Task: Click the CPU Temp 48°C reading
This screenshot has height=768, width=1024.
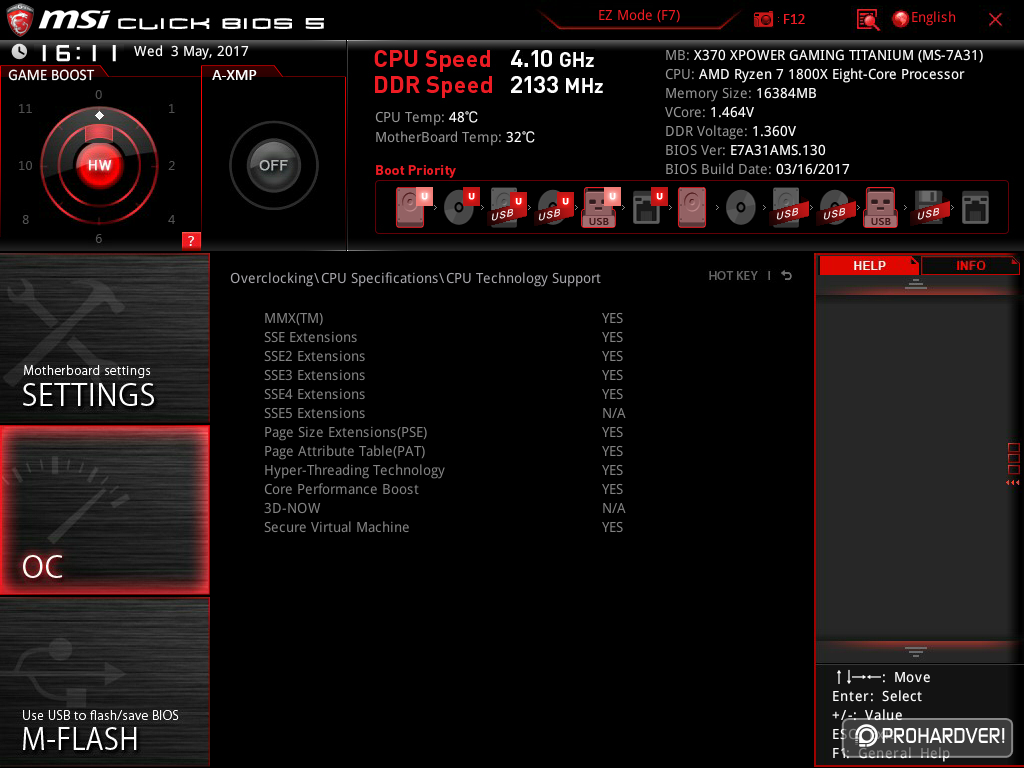Action: (426, 117)
